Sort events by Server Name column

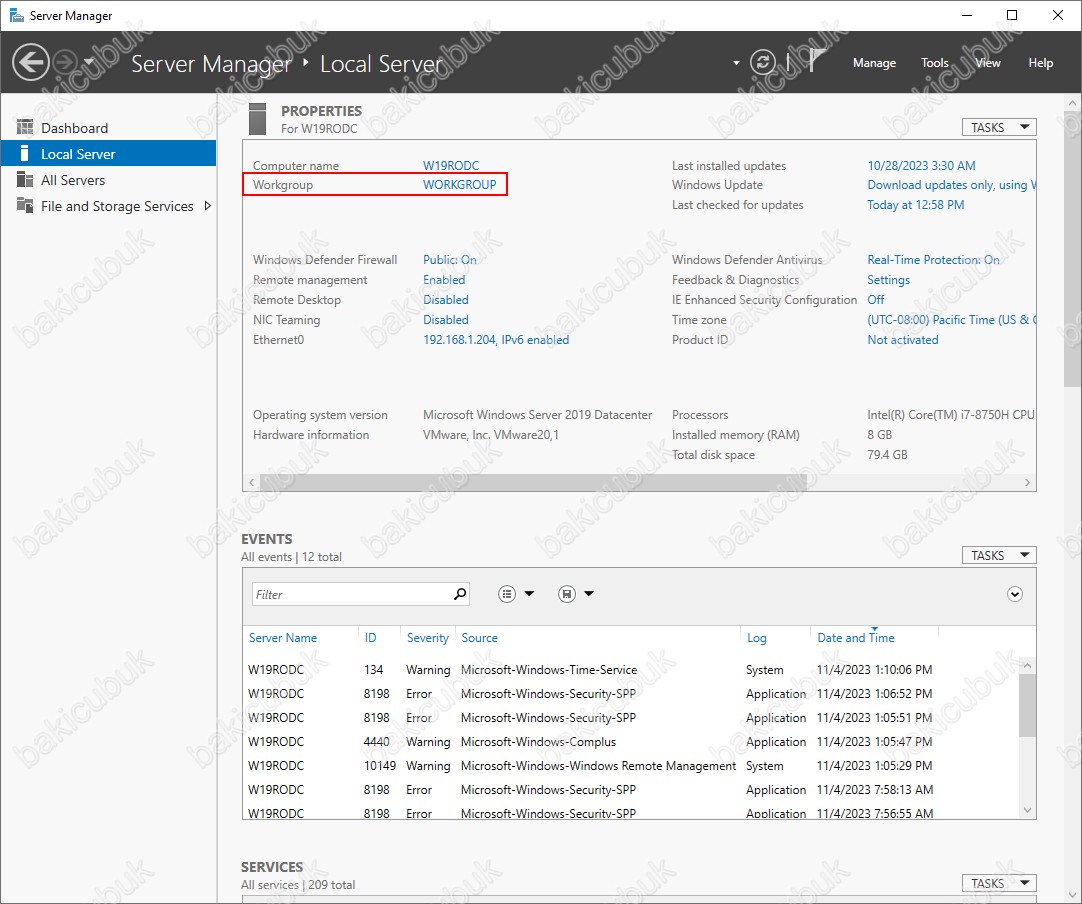(283, 638)
